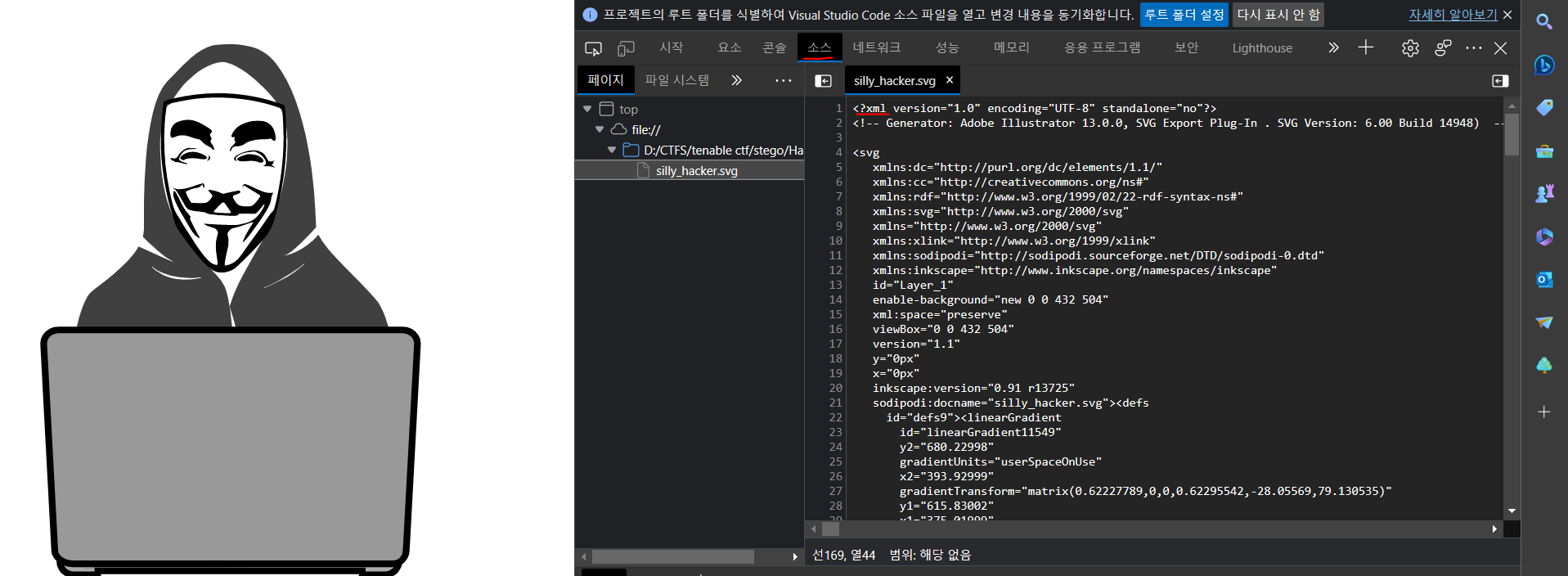The width and height of the screenshot is (1568, 576).
Task: Click the hacker SVG image
Action: (231, 309)
